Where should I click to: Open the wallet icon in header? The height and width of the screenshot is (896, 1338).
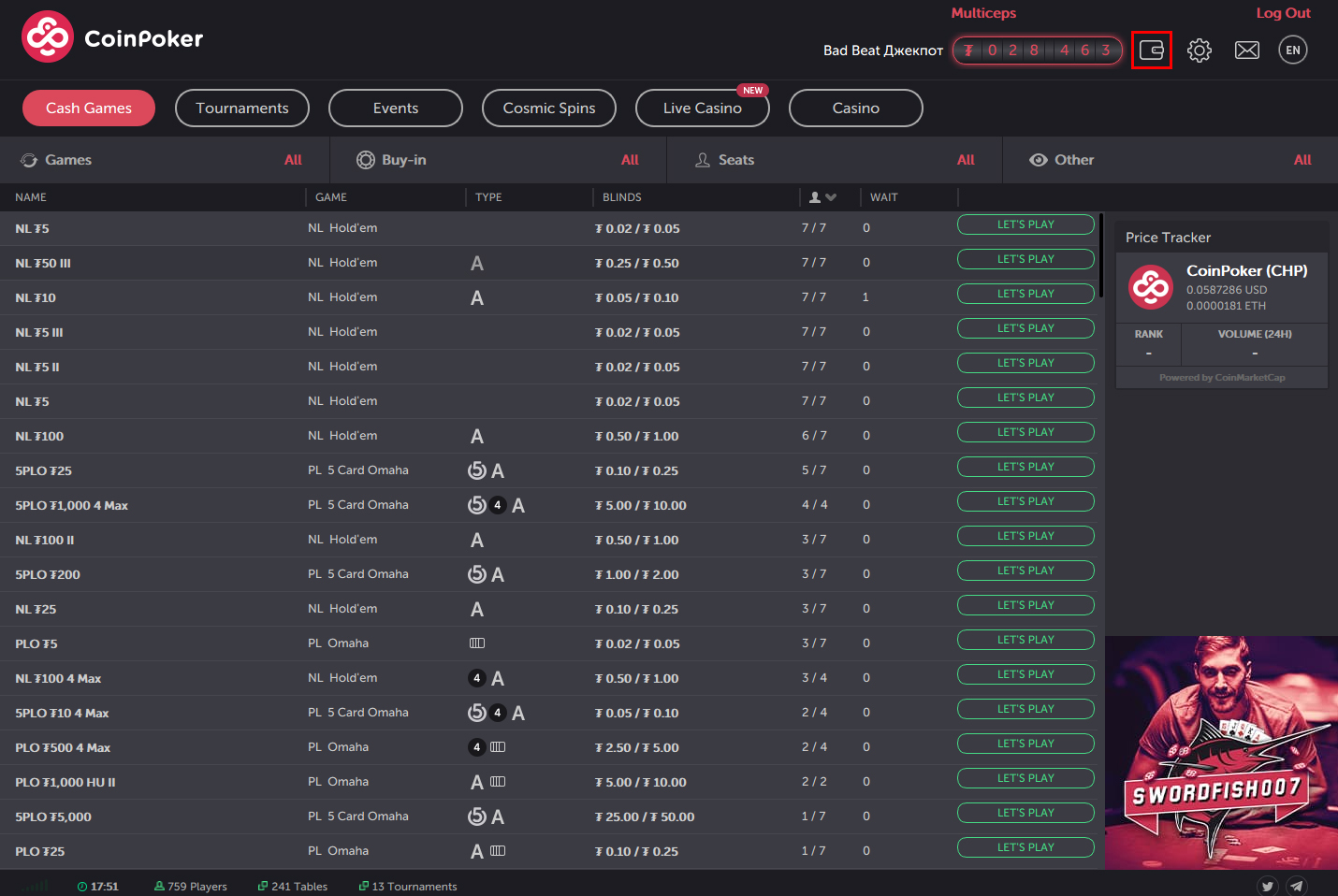click(1151, 51)
